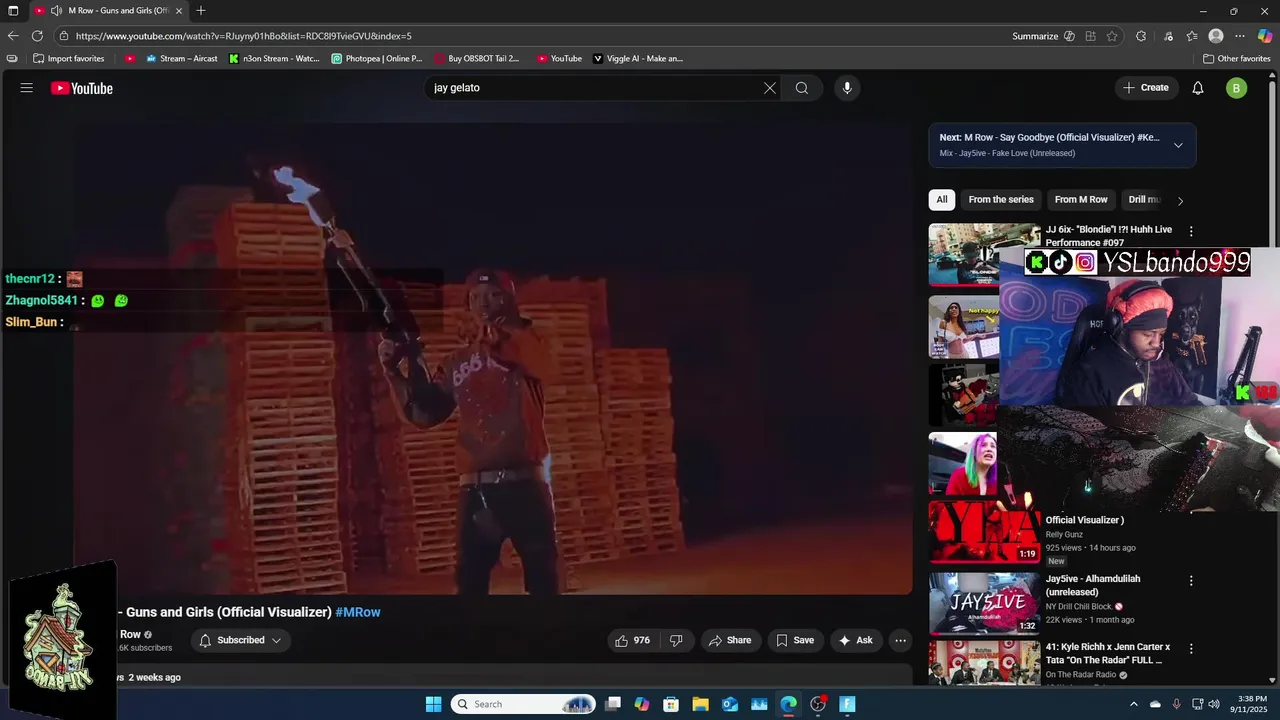The width and height of the screenshot is (1280, 720).
Task: Open the account avatar 'B' menu
Action: pos(1237,88)
